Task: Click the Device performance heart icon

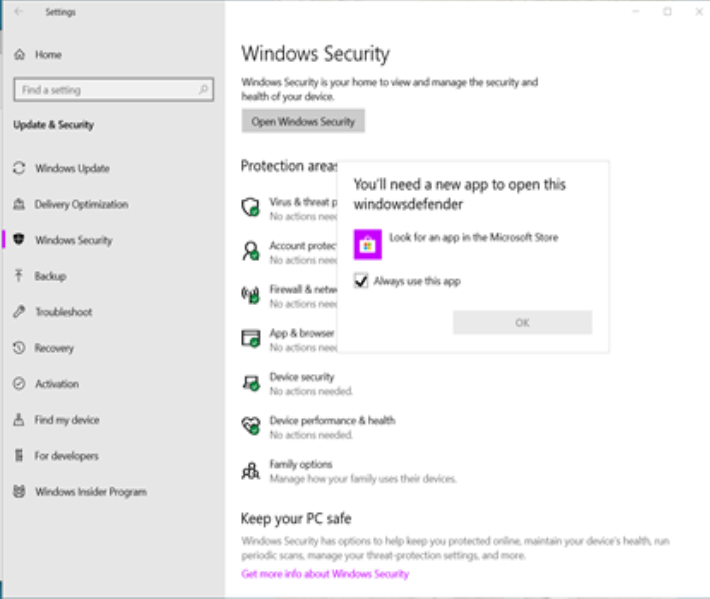Action: (x=250, y=426)
